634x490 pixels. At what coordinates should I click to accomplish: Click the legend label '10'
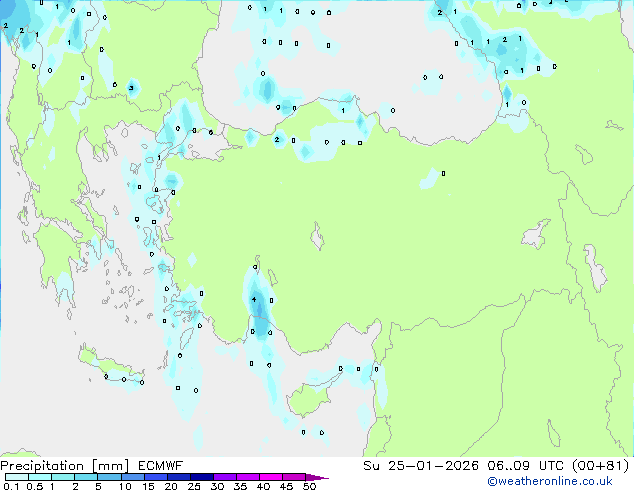tap(125, 486)
